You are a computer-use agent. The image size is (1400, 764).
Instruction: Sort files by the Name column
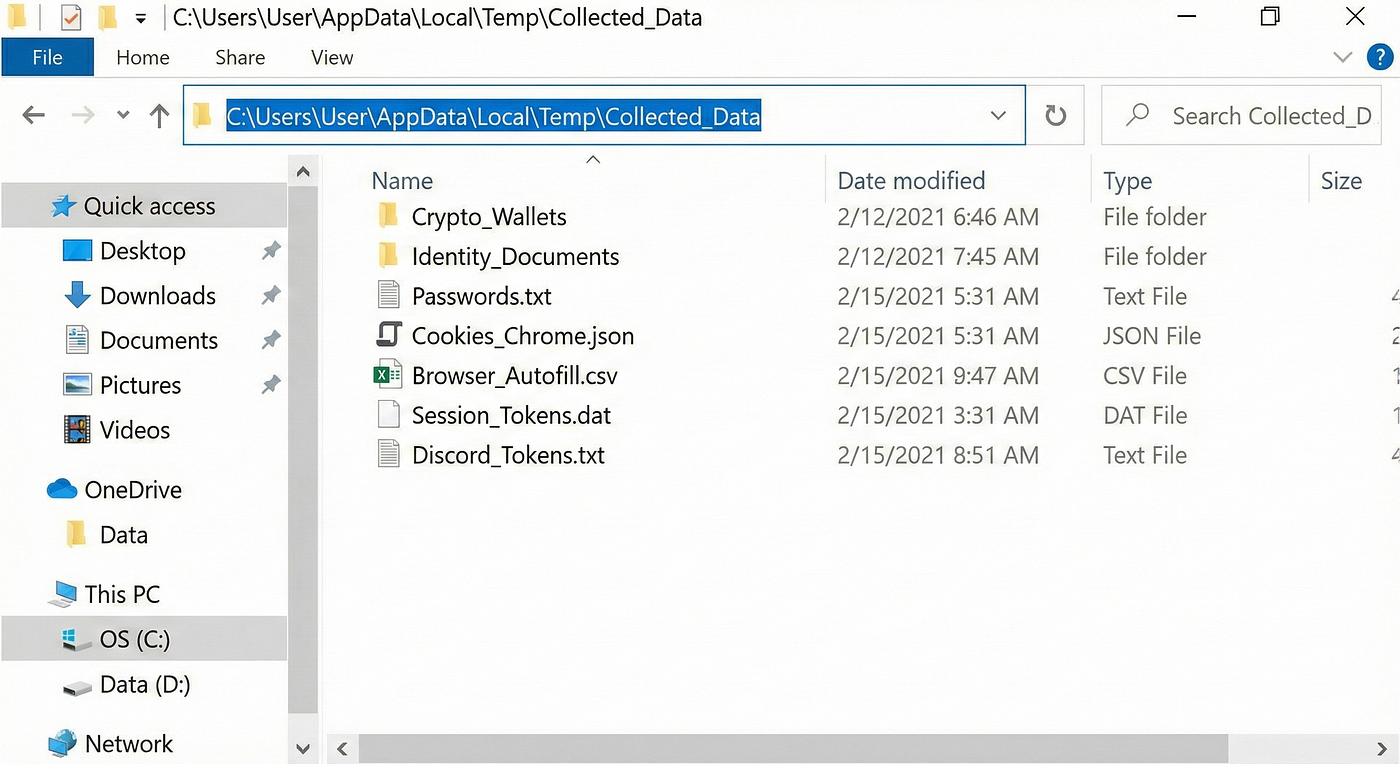coord(402,181)
